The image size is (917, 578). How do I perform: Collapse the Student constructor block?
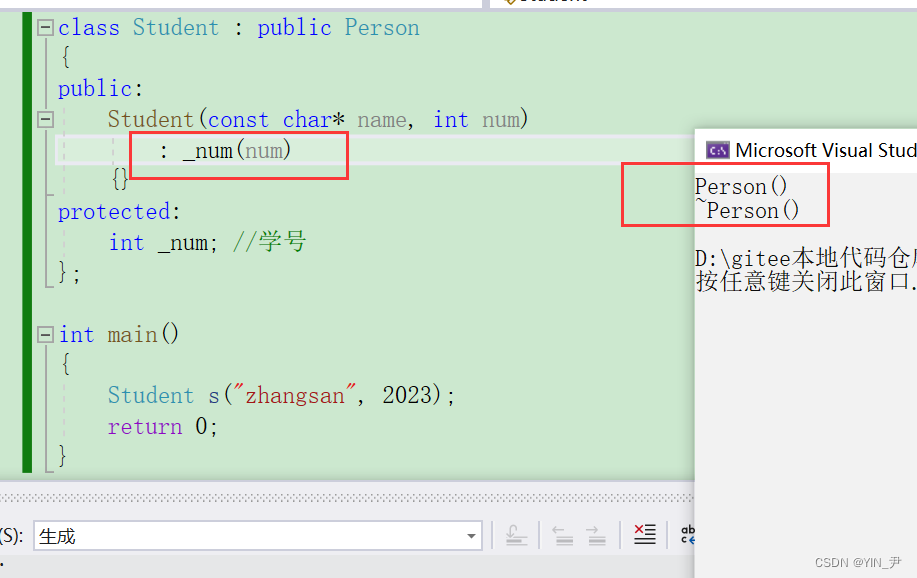click(x=46, y=119)
